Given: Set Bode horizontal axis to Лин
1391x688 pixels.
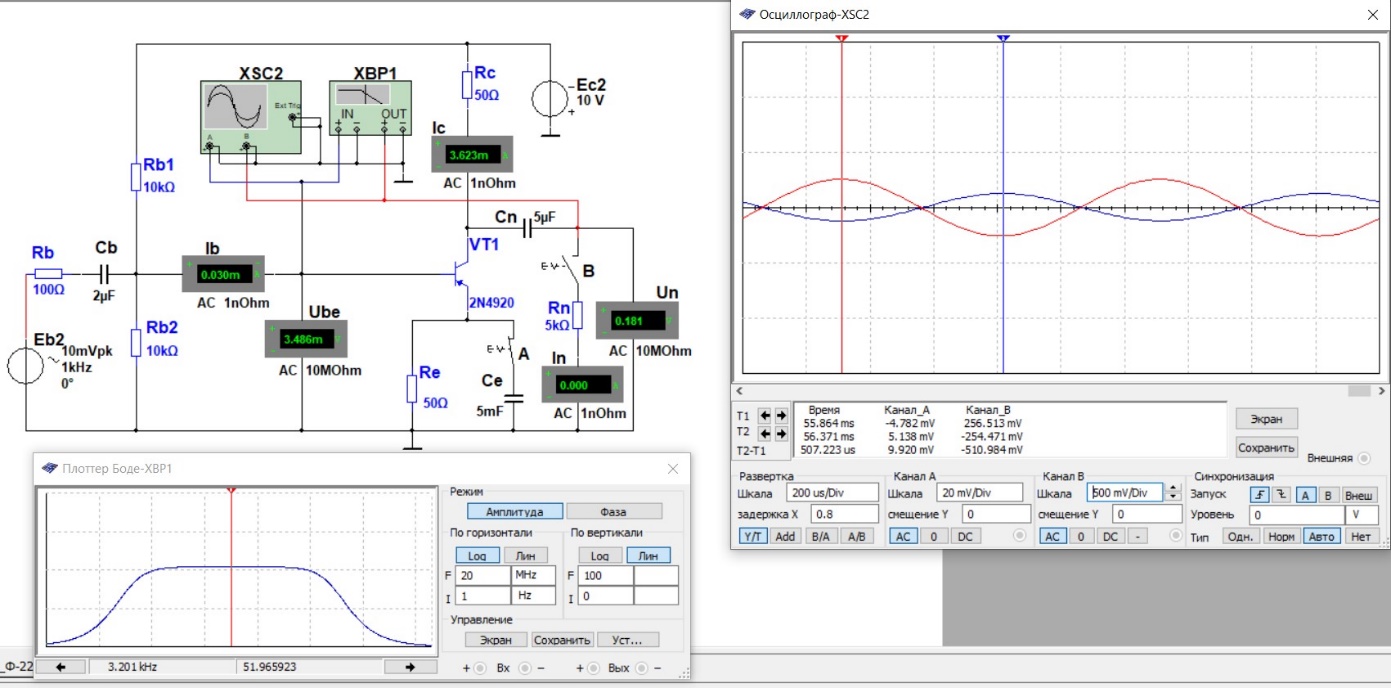Looking at the screenshot, I should [525, 555].
